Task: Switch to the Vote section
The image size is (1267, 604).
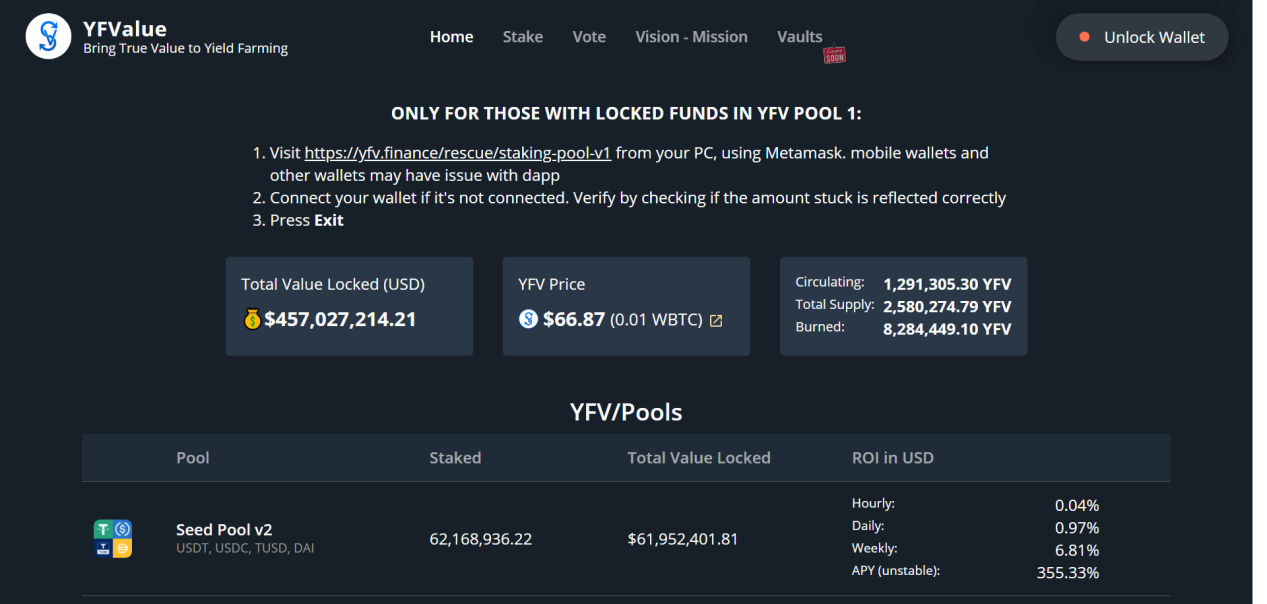Action: (x=589, y=37)
